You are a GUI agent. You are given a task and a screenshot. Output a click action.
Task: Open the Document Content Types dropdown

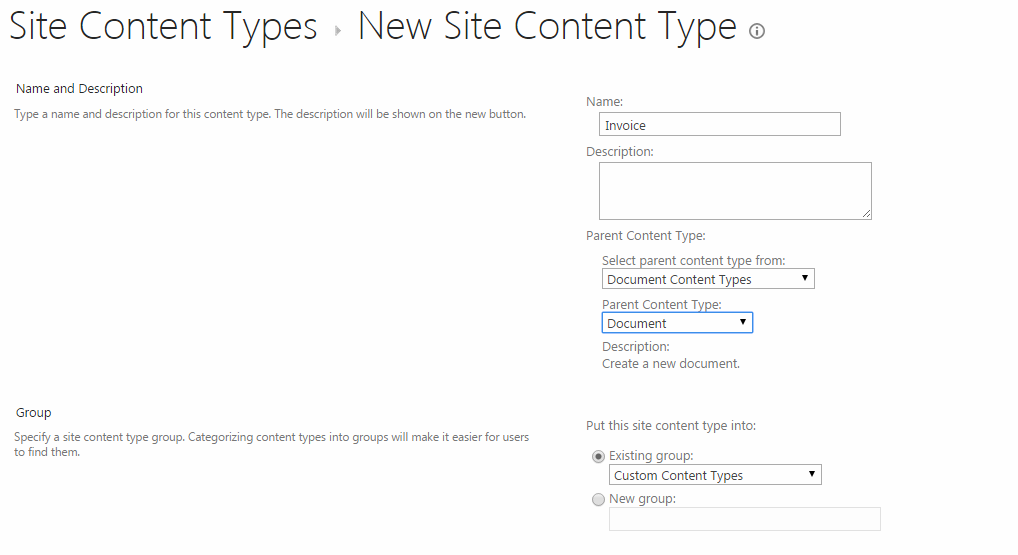[708, 279]
